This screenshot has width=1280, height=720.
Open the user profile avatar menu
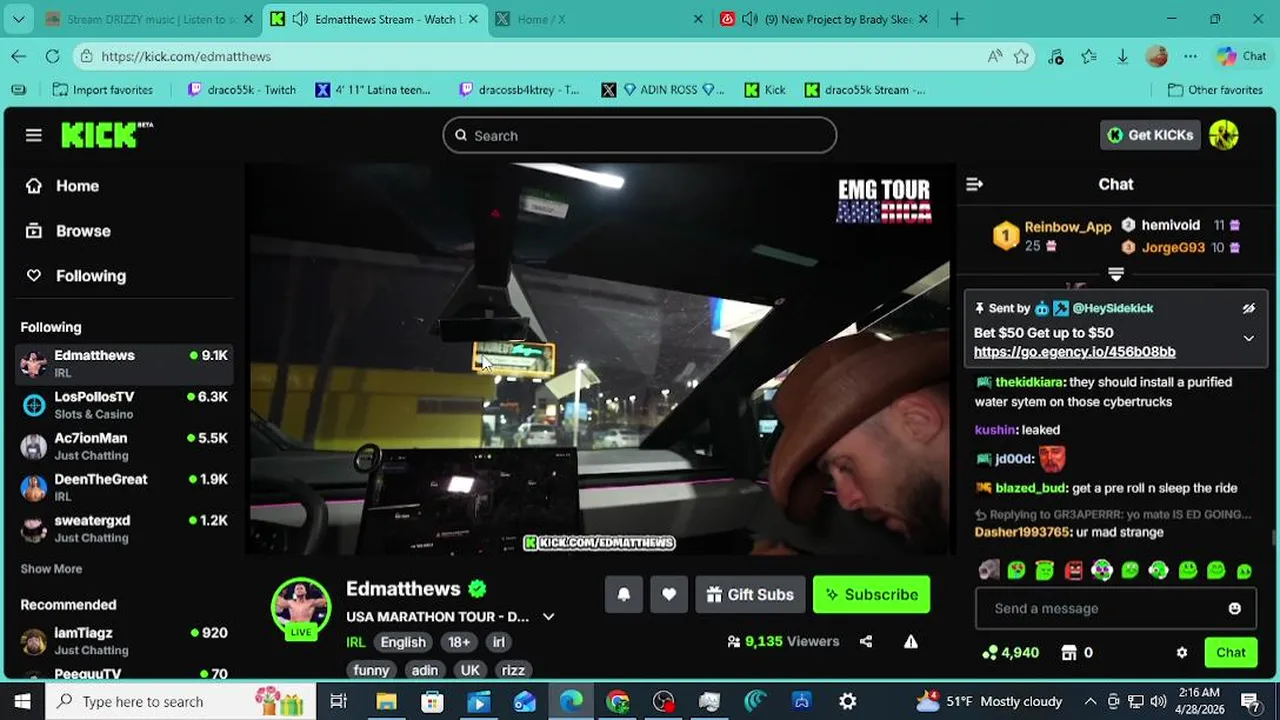(1224, 135)
